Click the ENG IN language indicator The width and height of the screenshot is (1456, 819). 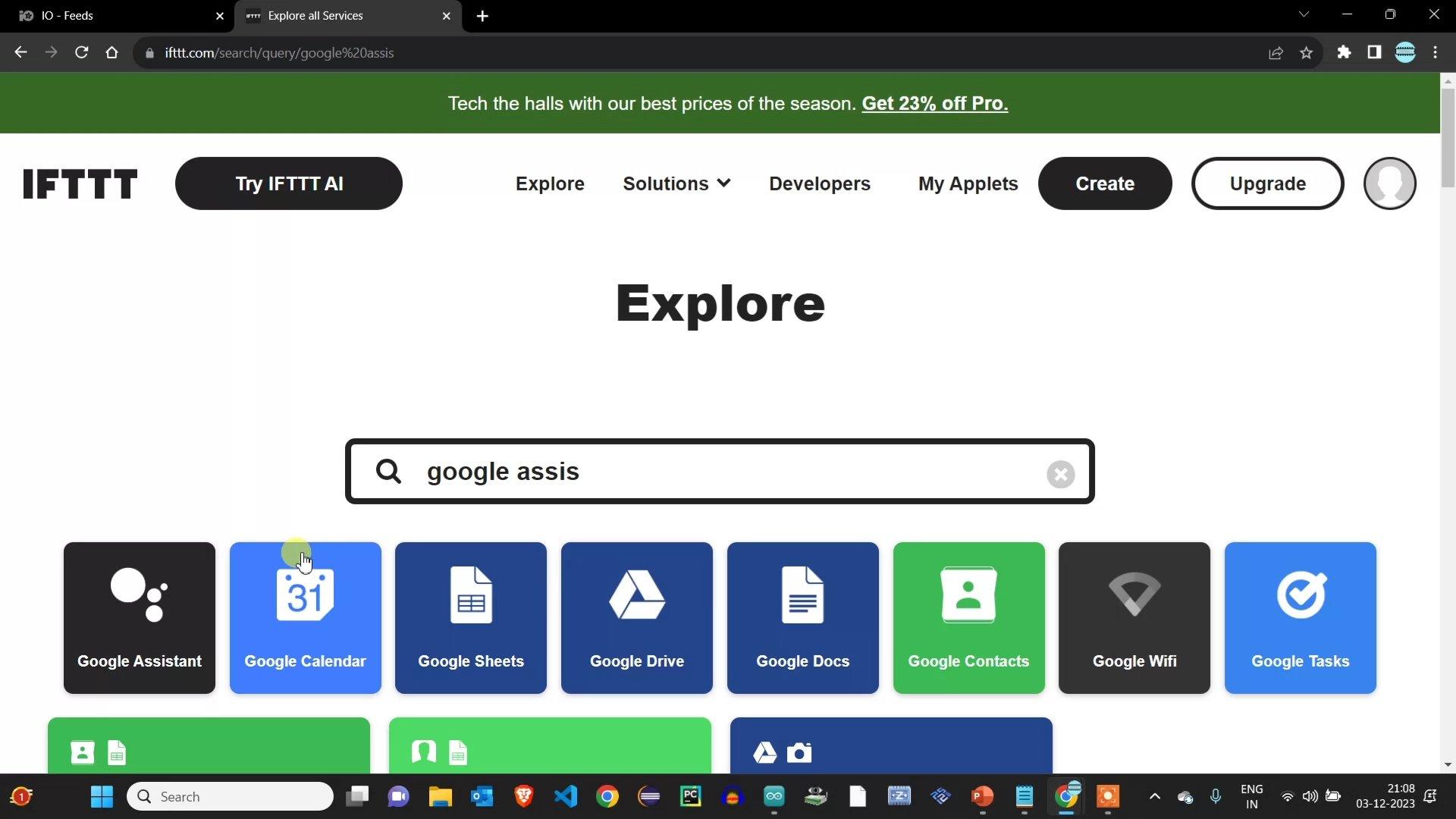tap(1252, 796)
